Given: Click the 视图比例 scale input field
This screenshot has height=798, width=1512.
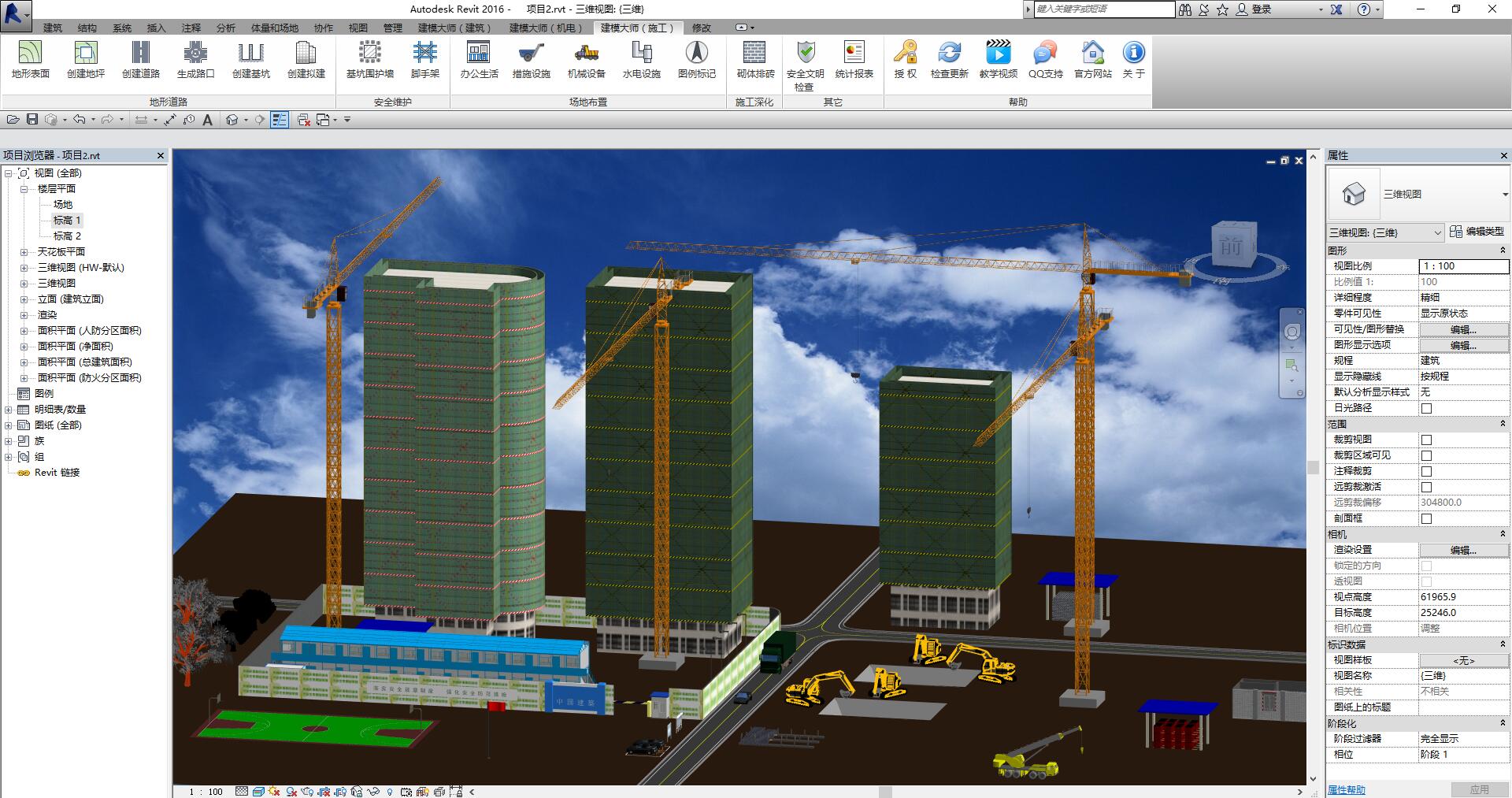Looking at the screenshot, I should 1462,266.
